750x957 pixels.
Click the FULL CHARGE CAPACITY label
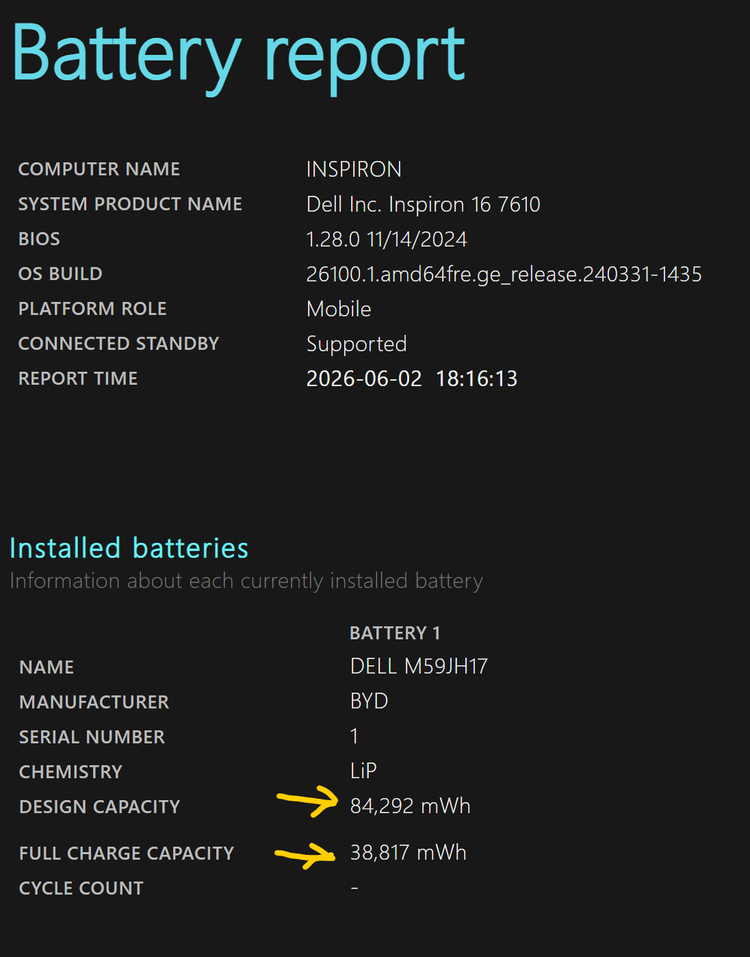pos(127,853)
